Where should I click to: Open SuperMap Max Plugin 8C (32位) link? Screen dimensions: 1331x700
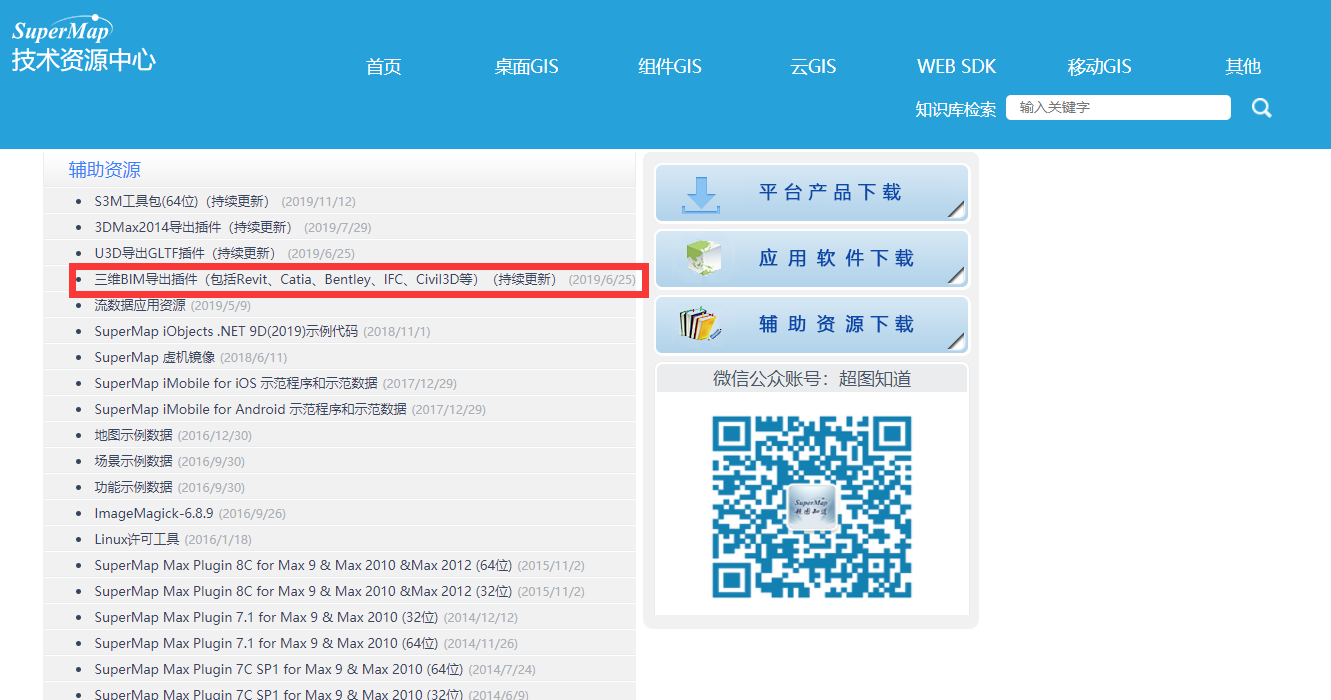point(303,591)
